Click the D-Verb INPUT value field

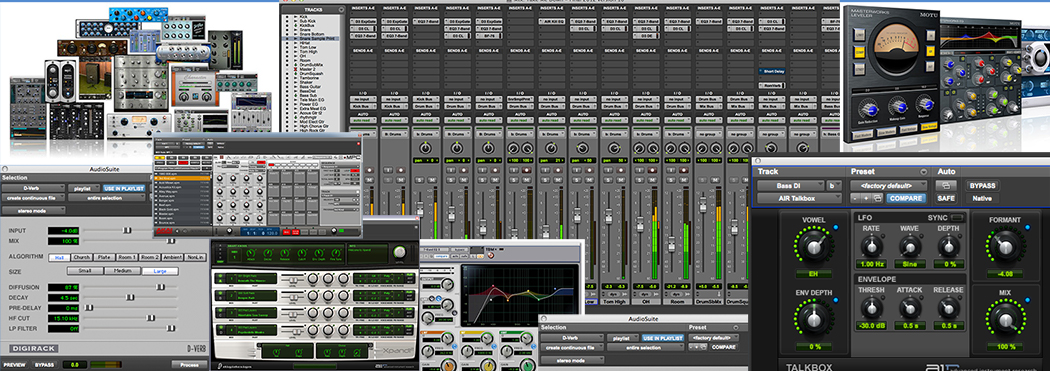click(64, 231)
